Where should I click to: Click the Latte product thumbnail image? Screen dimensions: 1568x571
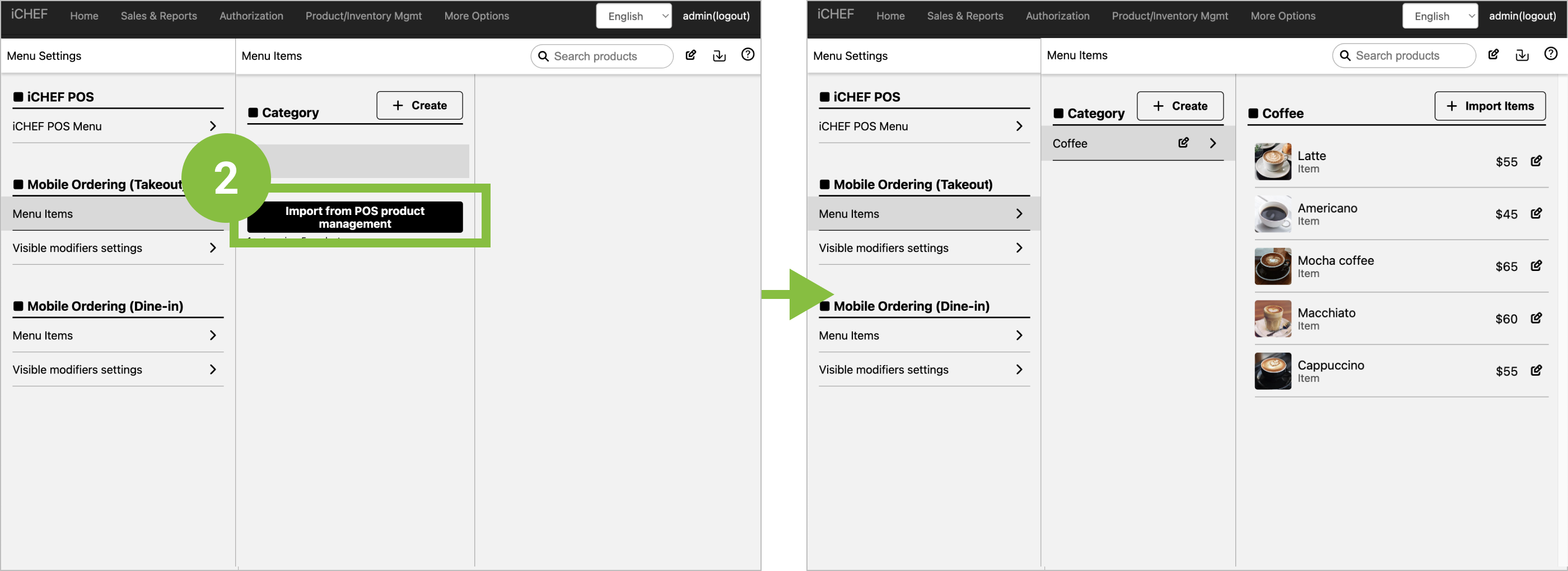1272,161
